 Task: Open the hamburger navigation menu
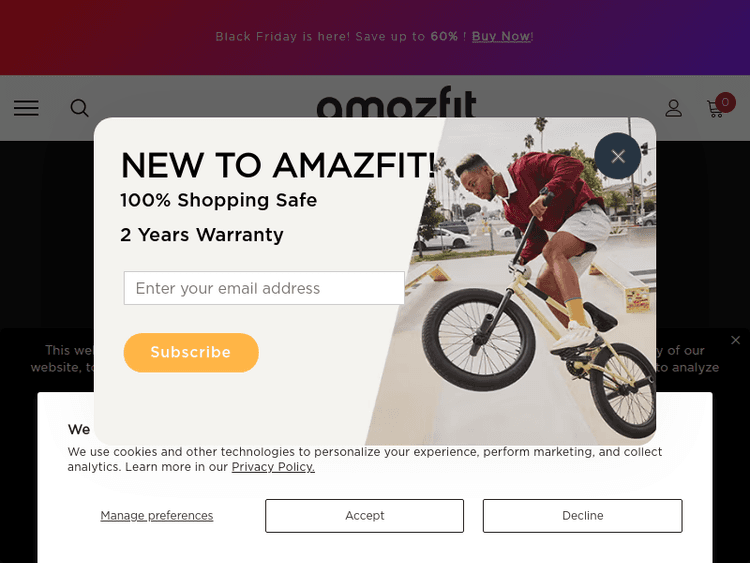26,108
